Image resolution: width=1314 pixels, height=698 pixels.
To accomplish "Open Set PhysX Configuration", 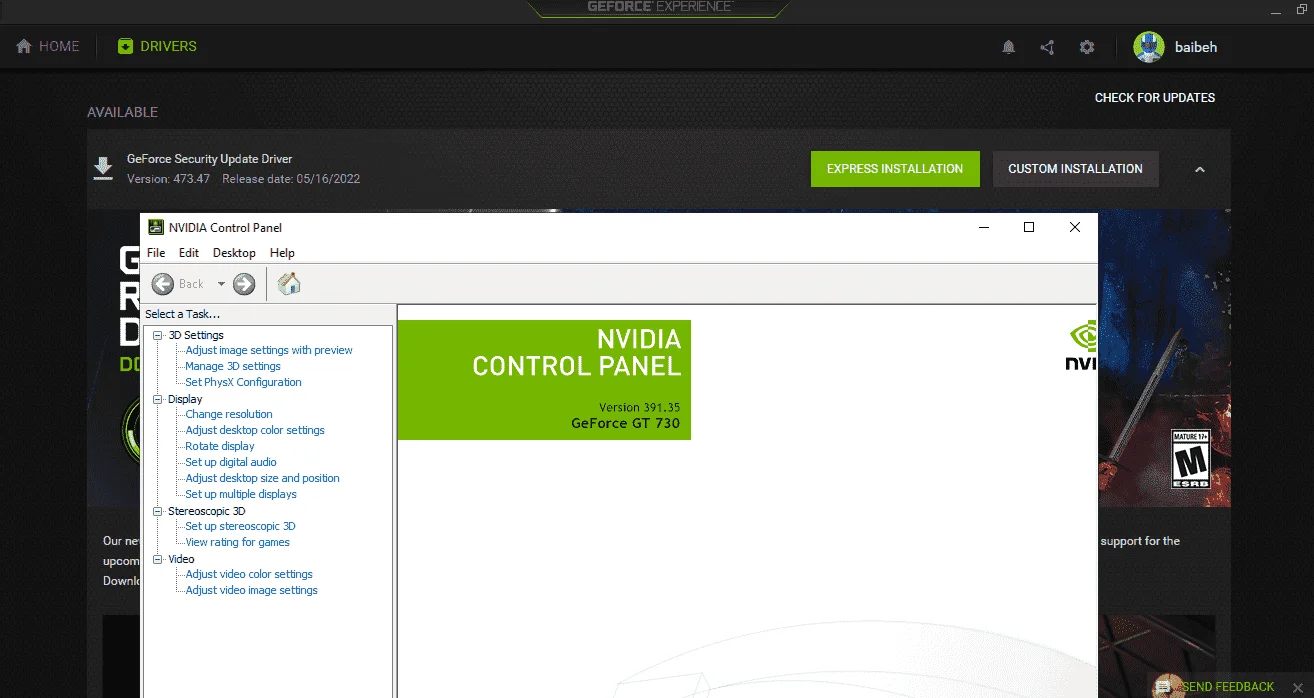I will click(x=243, y=382).
